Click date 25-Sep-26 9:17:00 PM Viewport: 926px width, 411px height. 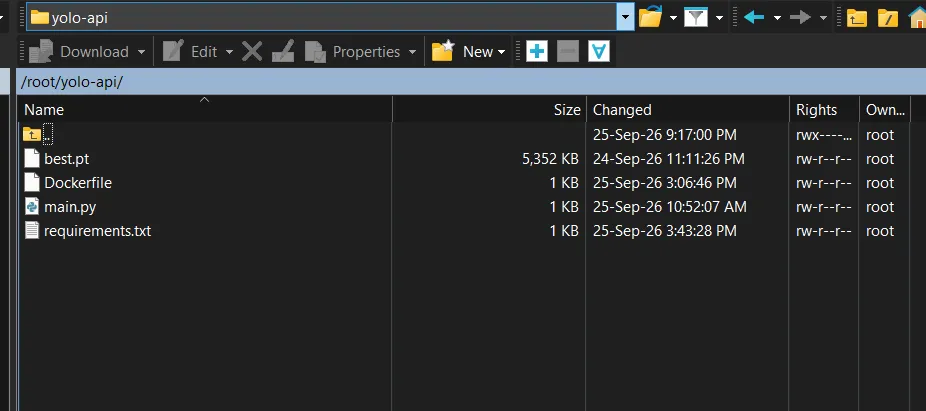pos(665,135)
